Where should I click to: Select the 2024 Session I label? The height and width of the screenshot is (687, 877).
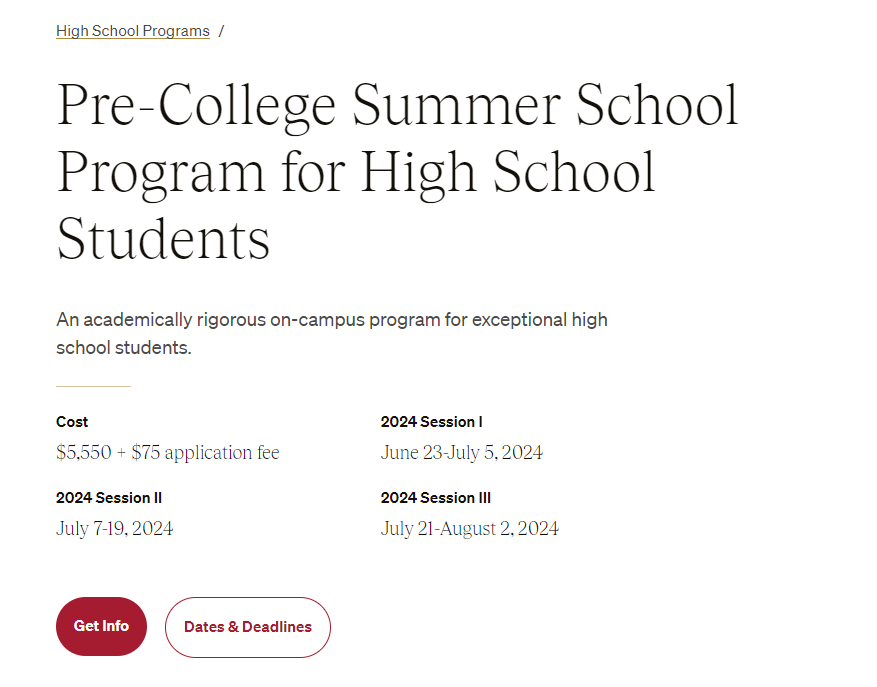point(431,422)
